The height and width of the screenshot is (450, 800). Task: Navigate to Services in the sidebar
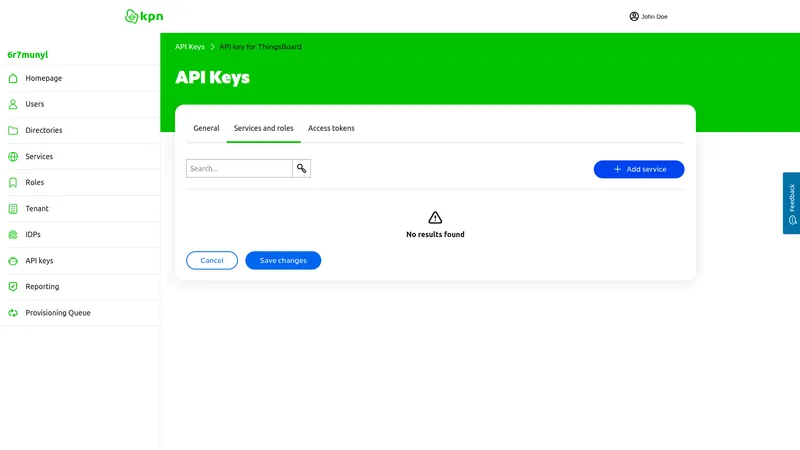pos(80,157)
